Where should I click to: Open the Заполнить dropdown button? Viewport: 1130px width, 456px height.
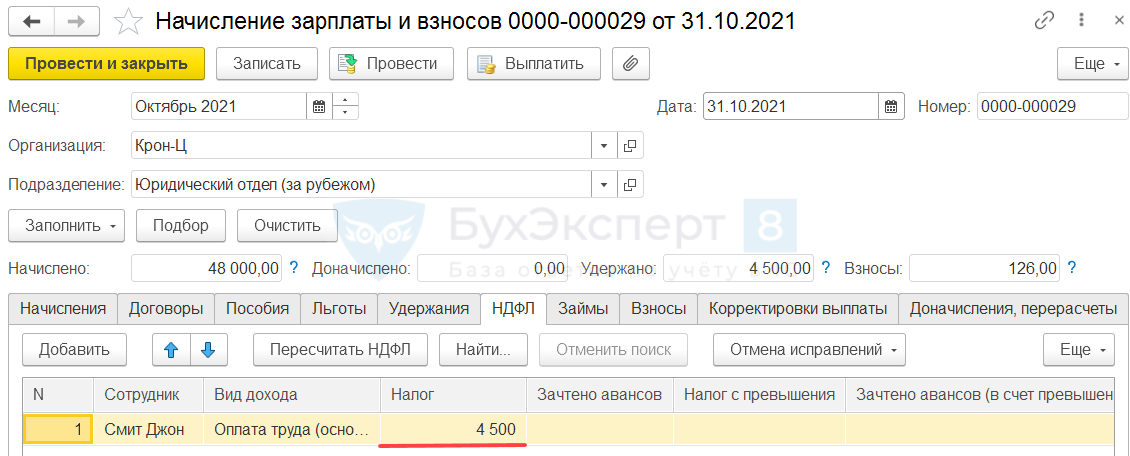point(66,225)
